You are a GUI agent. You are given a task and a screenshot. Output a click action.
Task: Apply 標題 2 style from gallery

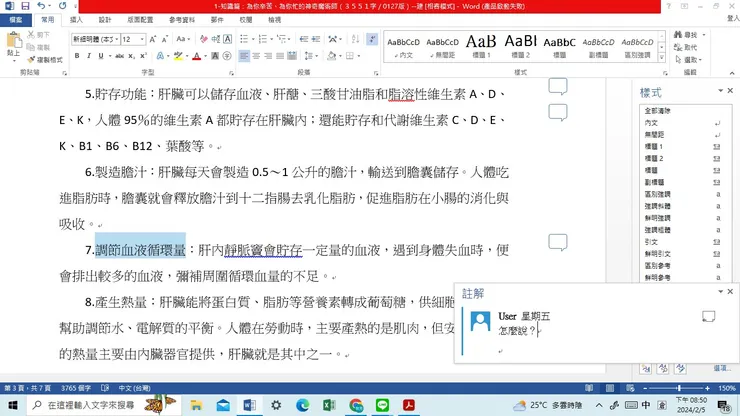click(x=521, y=46)
